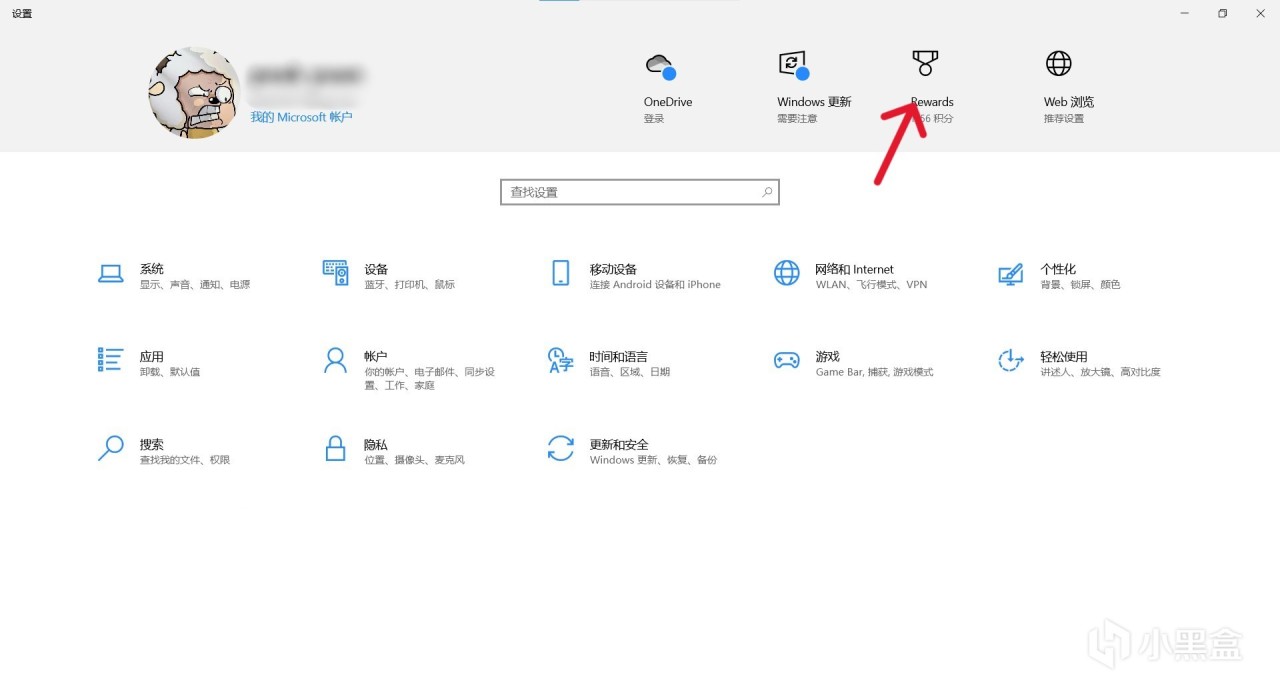Open 隐私 (Privacy) lock icon
Viewport: 1280px width, 687px height.
[x=335, y=448]
